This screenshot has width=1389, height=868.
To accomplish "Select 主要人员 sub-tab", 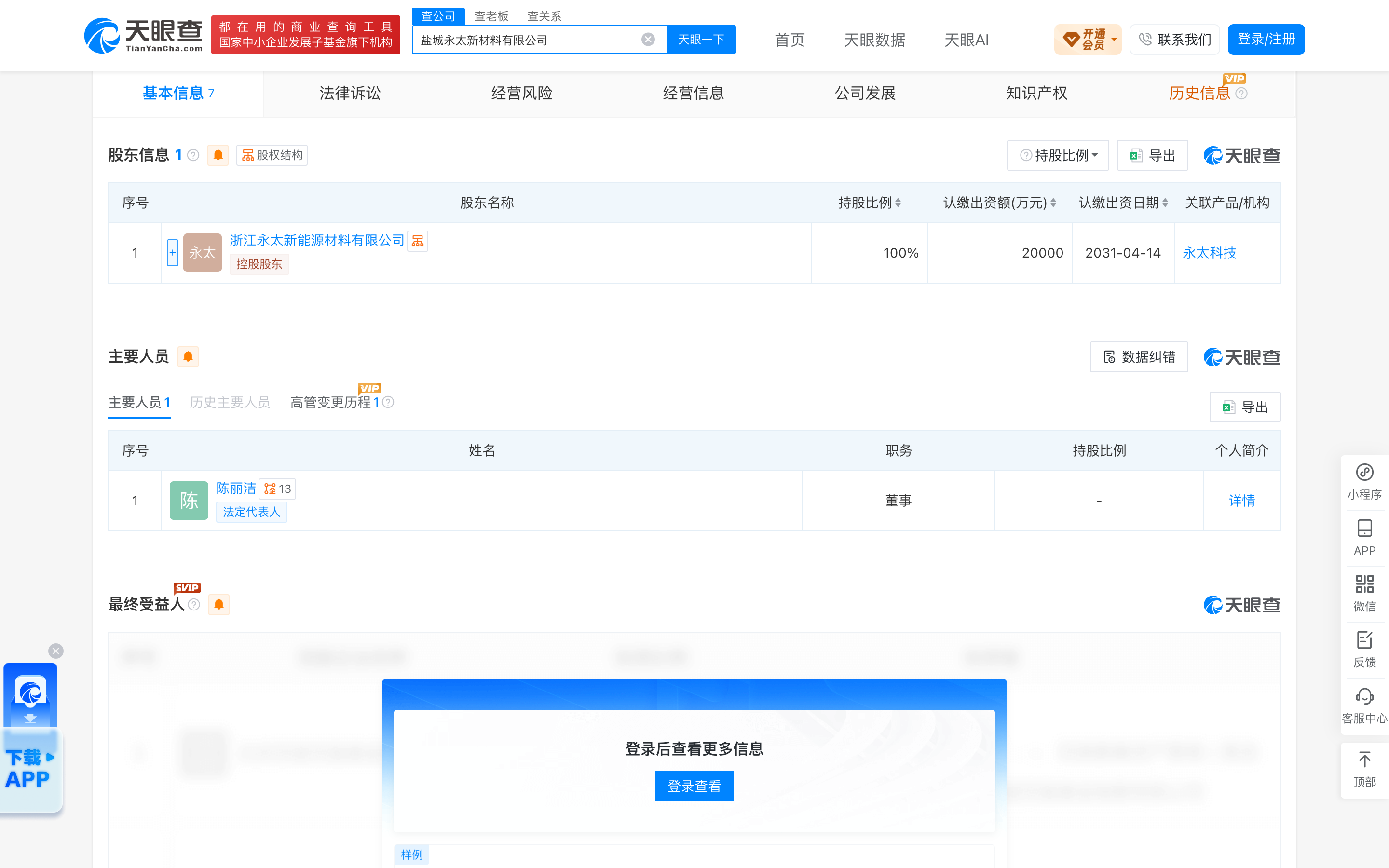I will 139,403.
